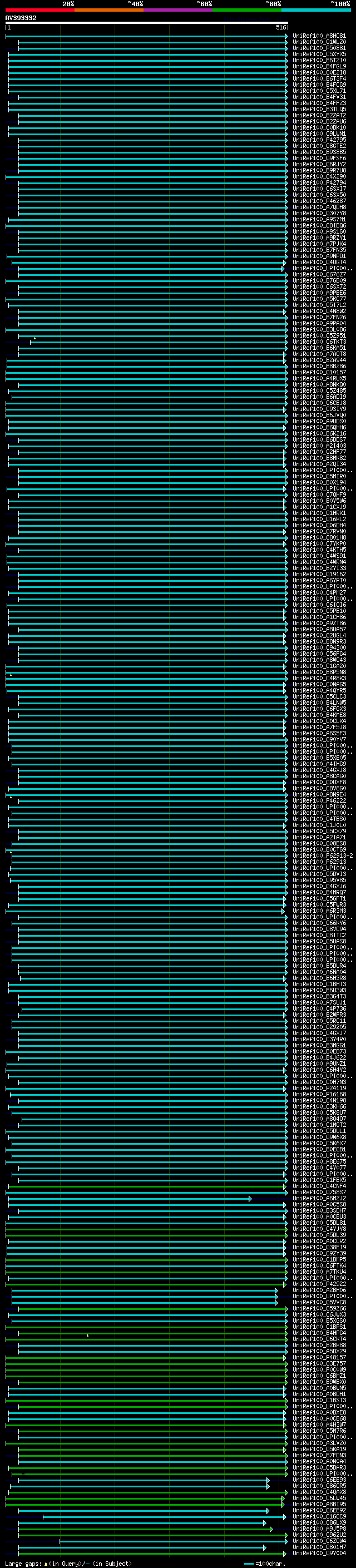Open hit UniRef100_A6MZJ2
Screen dimensions: 356x1568
point(319,1199)
